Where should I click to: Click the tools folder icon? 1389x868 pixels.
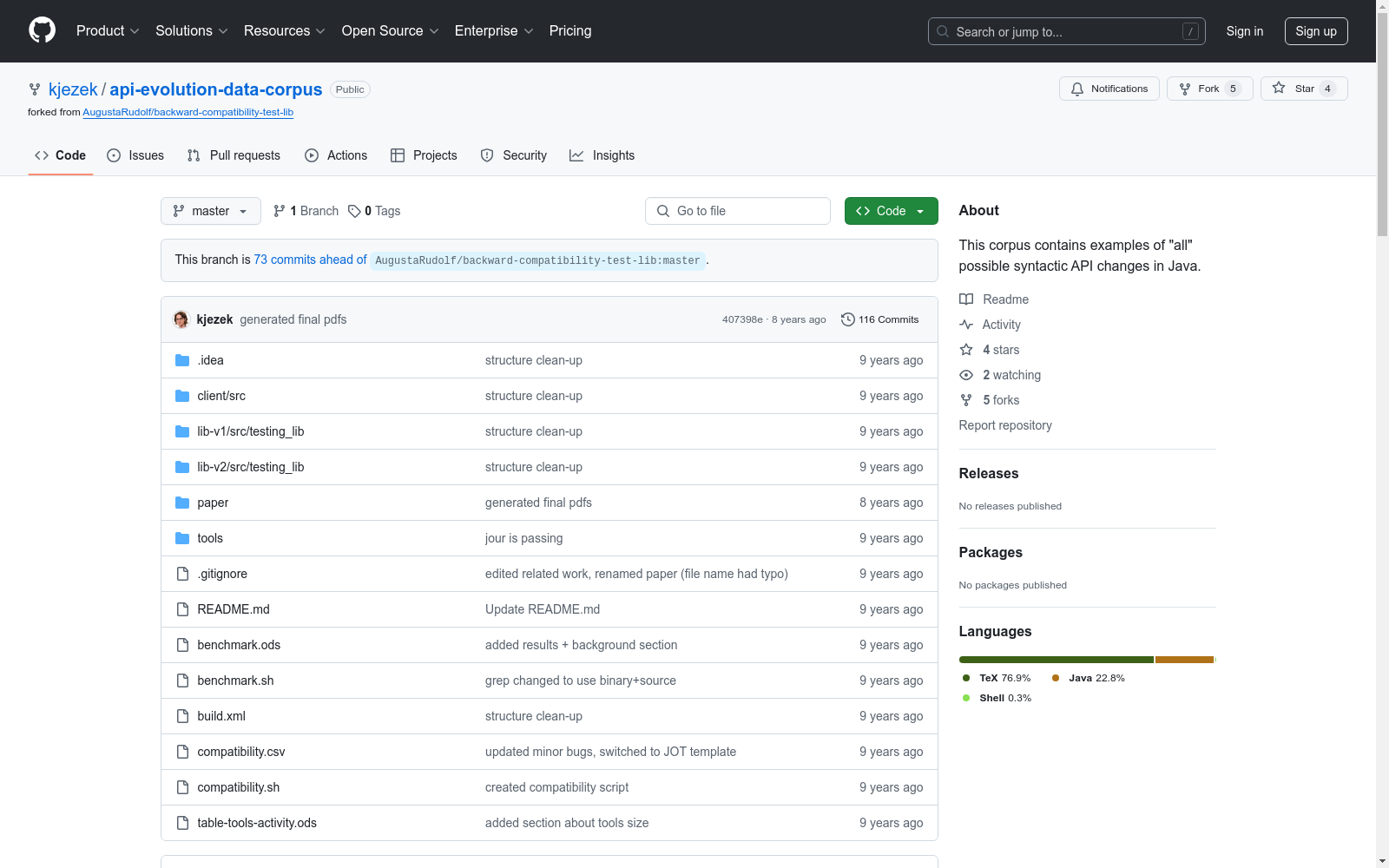(182, 538)
